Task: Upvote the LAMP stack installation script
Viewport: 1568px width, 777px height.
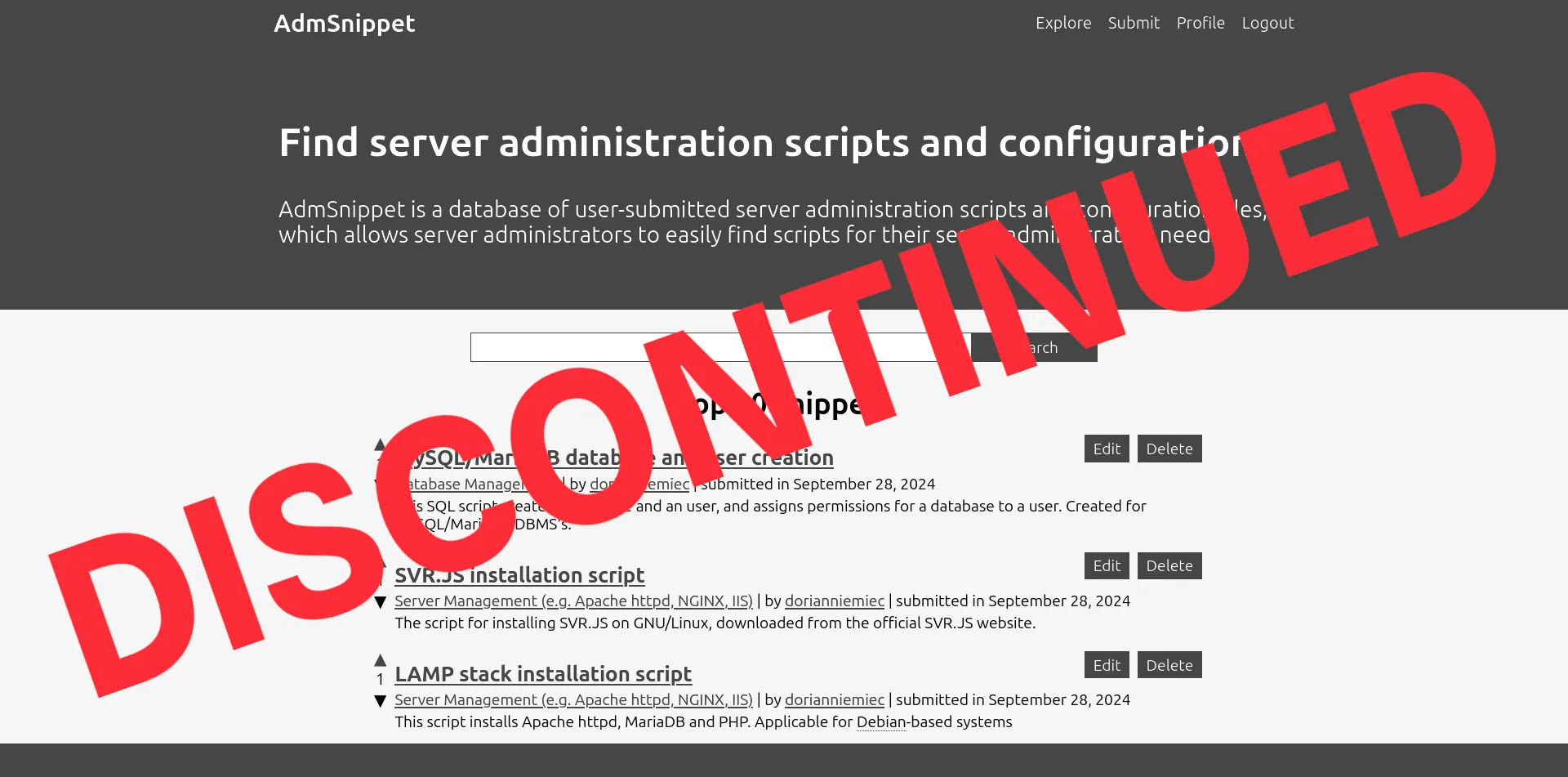Action: click(381, 659)
